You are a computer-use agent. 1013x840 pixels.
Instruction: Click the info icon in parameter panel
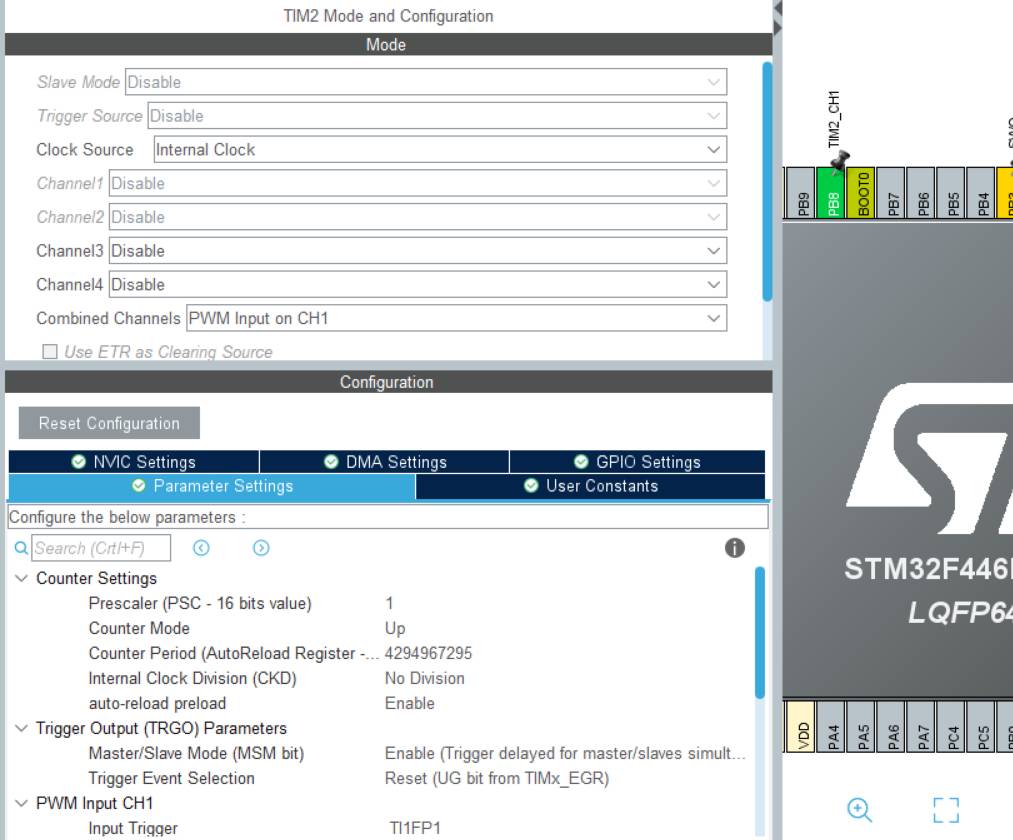point(735,548)
